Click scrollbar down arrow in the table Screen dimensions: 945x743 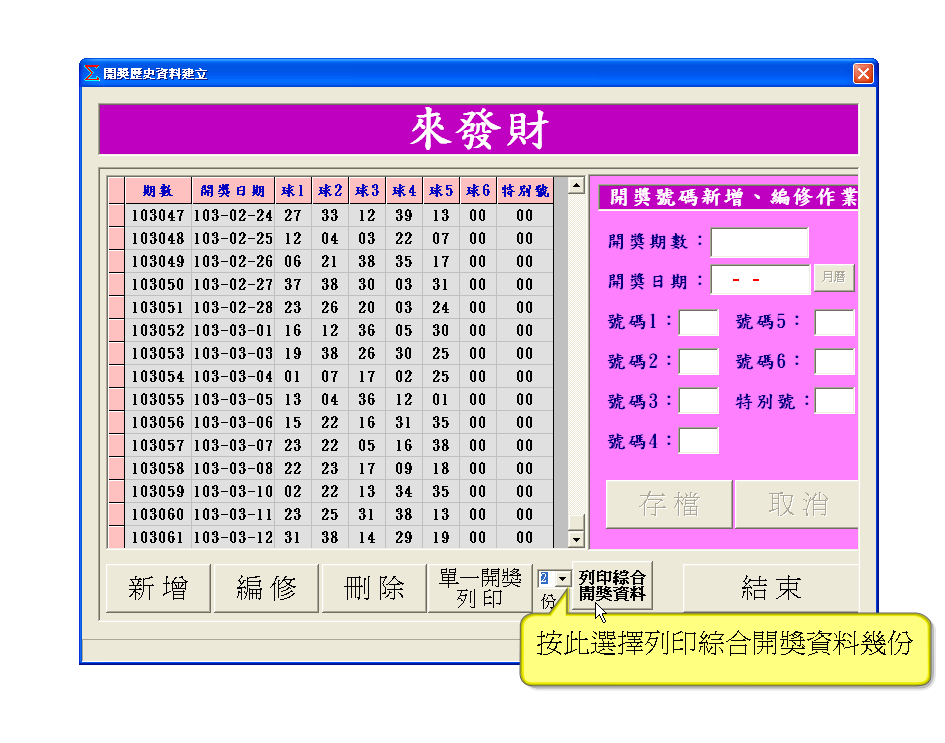pos(576,540)
